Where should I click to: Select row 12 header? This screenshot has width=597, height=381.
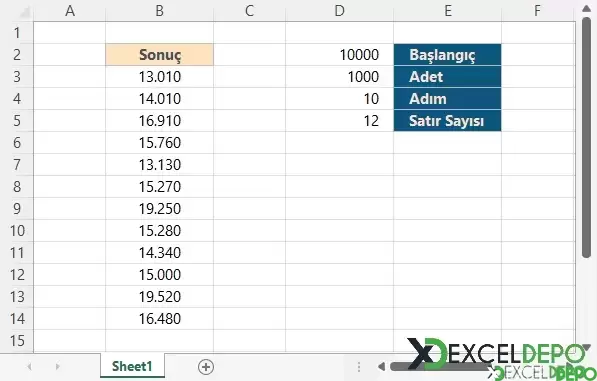(x=17, y=274)
